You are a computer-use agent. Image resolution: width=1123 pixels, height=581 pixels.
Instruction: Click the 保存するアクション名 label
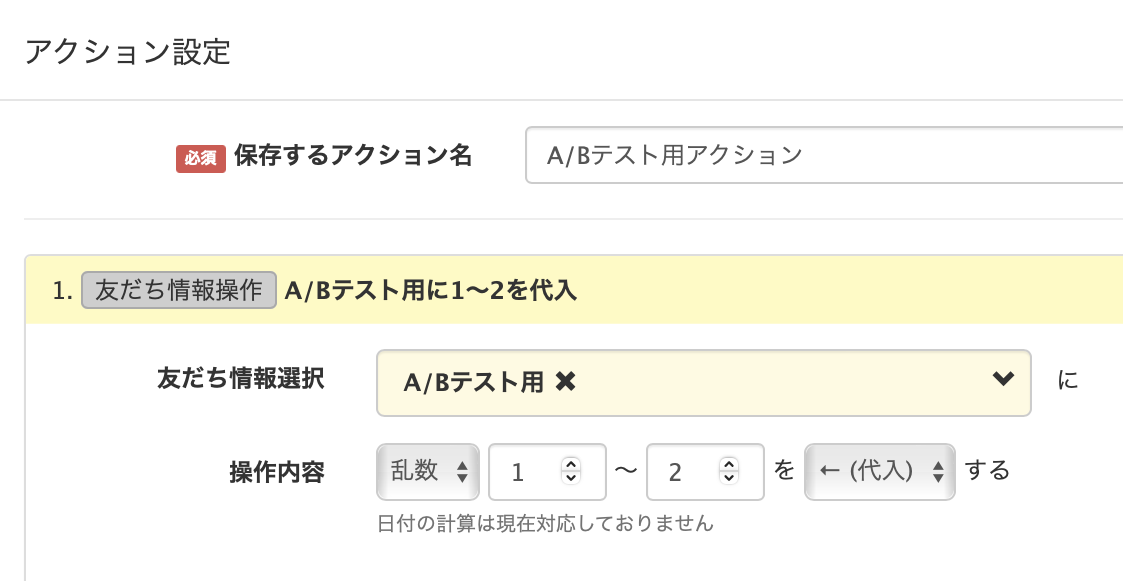352,156
